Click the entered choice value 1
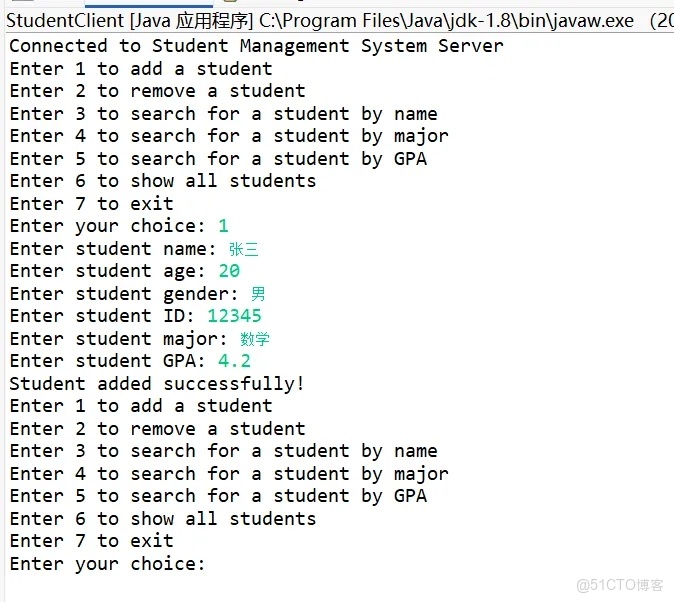 point(223,226)
